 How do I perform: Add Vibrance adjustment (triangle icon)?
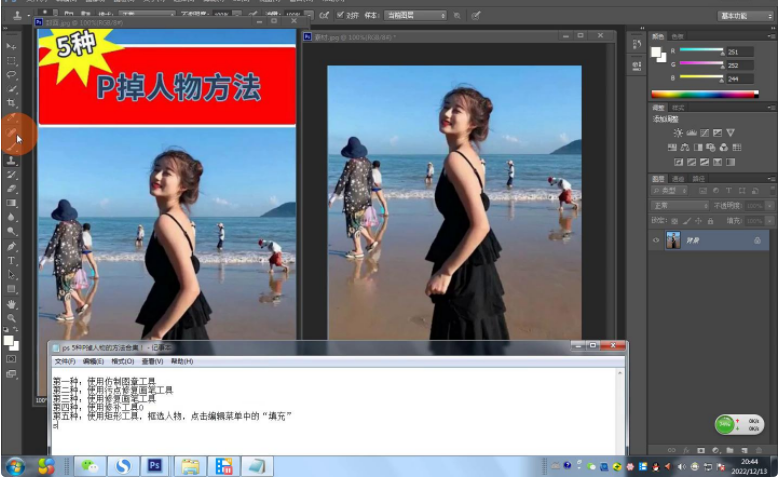tap(730, 133)
